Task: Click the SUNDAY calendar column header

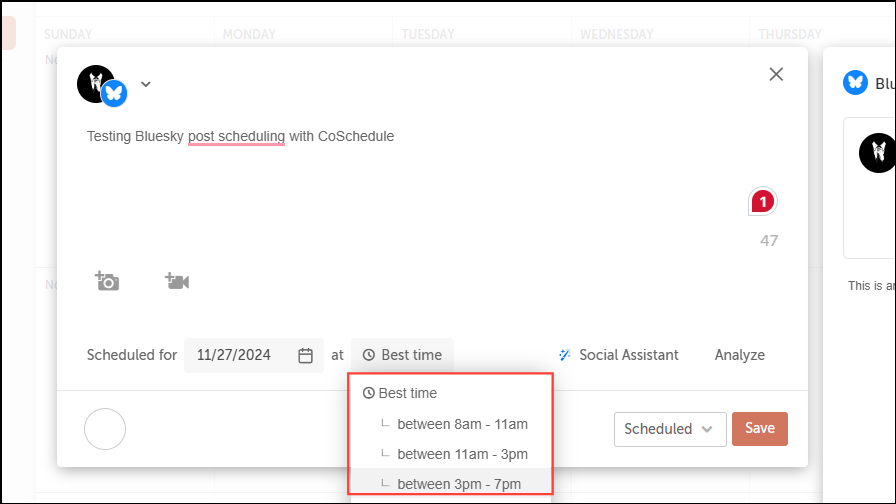Action: 68,34
